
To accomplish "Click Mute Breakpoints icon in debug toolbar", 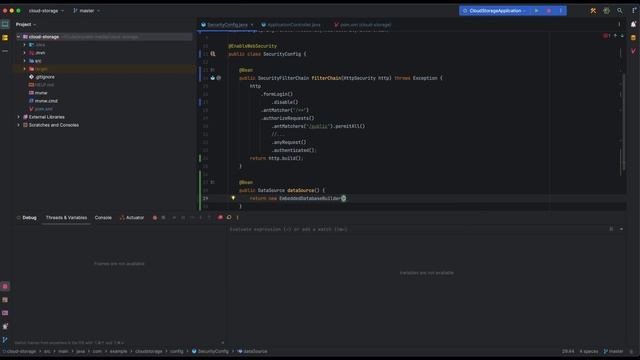I will (229, 218).
